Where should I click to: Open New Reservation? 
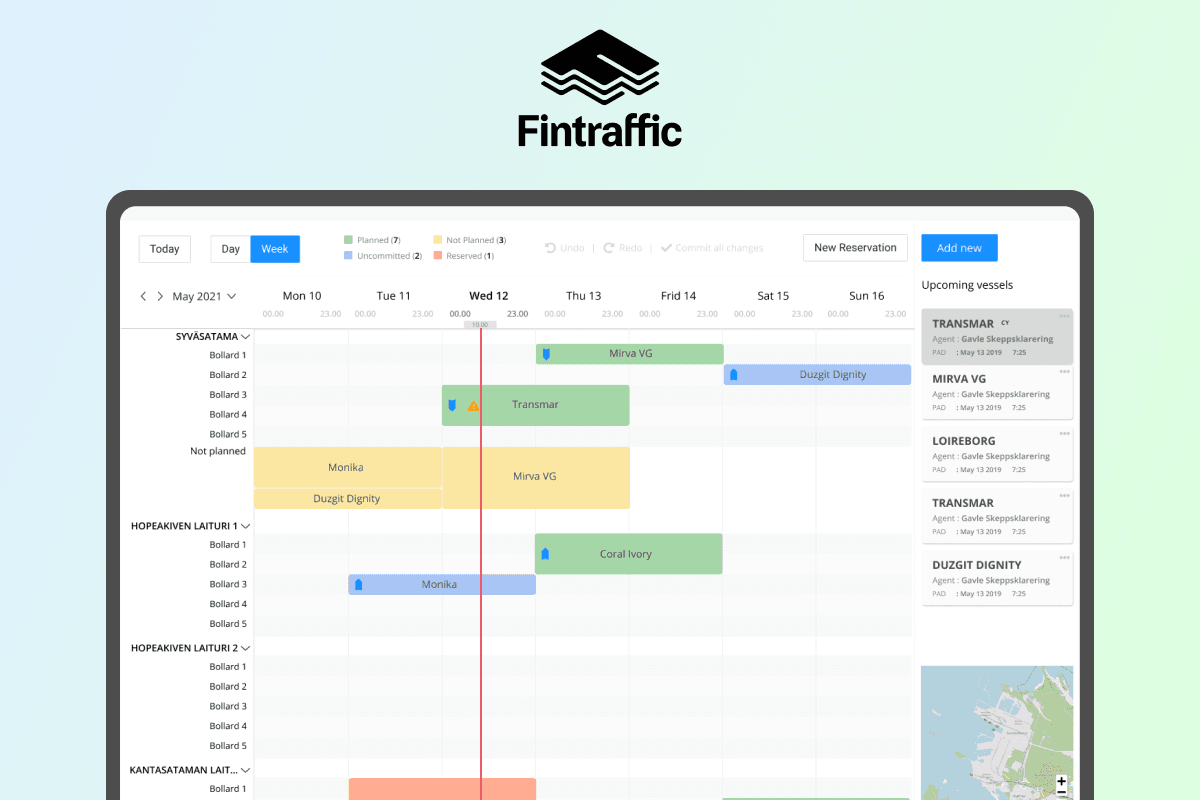[x=855, y=248]
